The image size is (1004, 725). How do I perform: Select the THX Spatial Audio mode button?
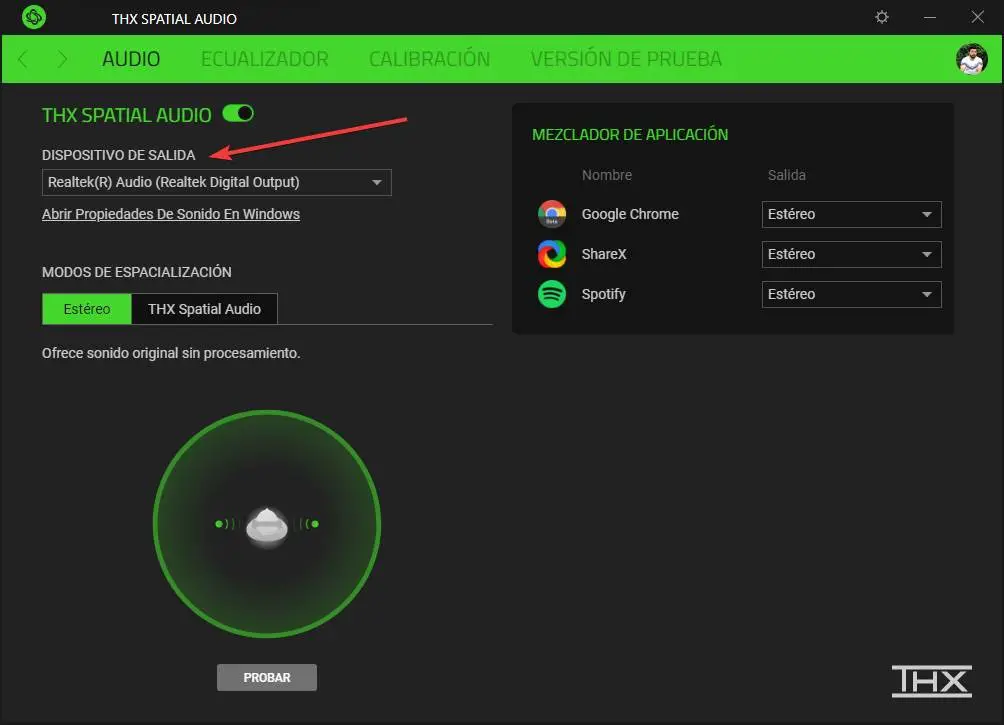coord(204,309)
